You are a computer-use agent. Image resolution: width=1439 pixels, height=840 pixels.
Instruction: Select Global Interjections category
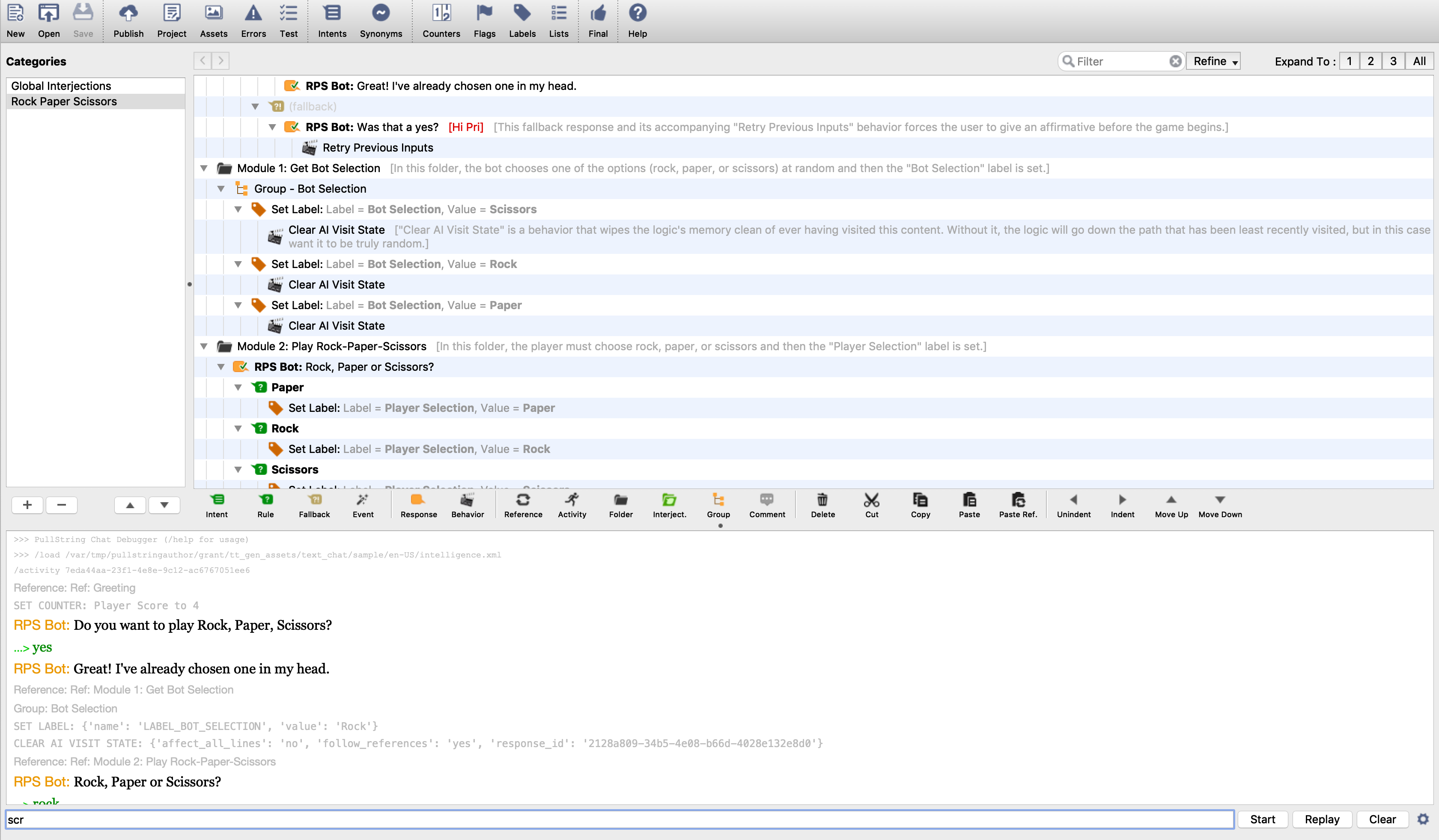[x=61, y=86]
